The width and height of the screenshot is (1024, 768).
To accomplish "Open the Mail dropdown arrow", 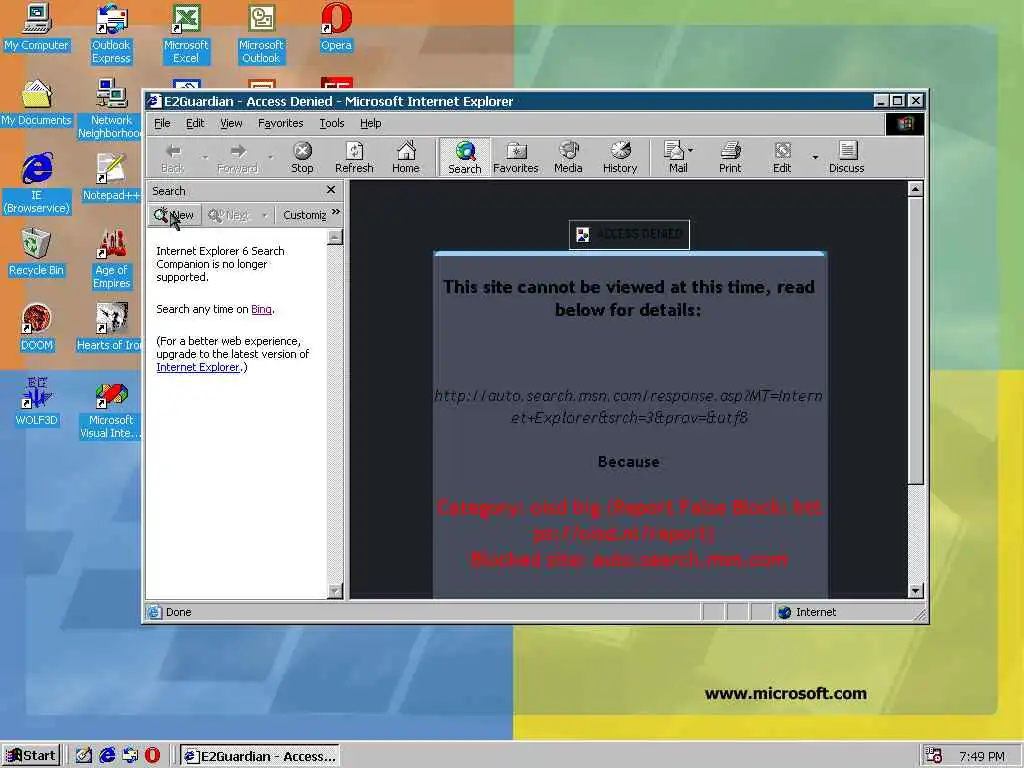I will click(x=691, y=150).
